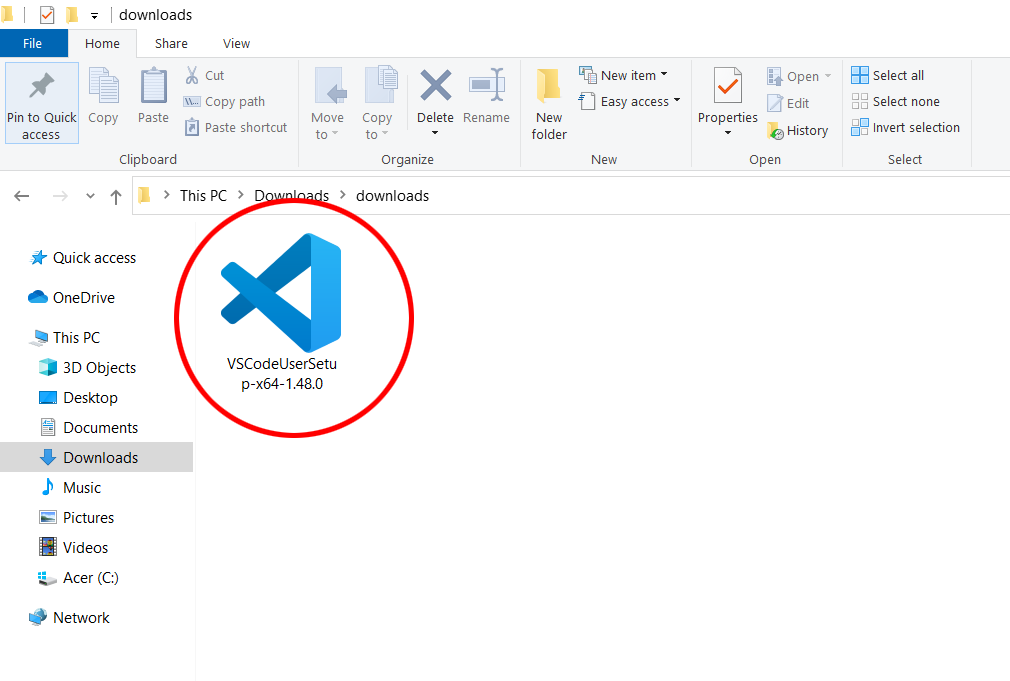The width and height of the screenshot is (1010, 681).
Task: Click the History icon in the Open group
Action: click(x=798, y=130)
